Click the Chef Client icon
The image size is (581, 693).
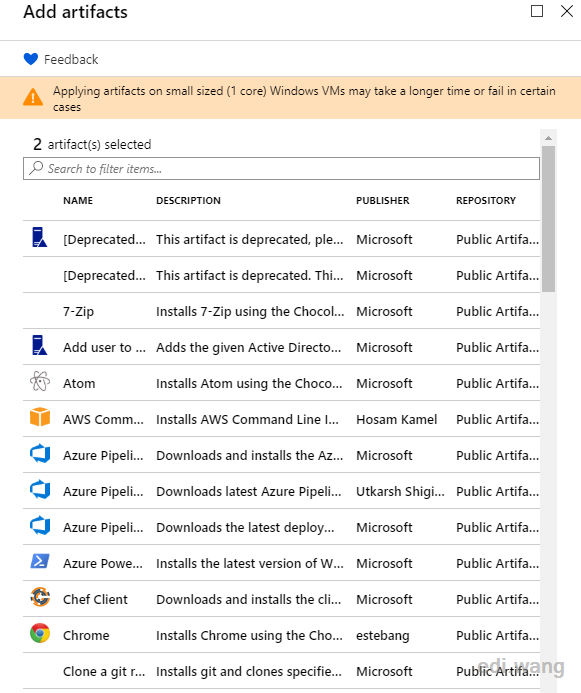click(x=40, y=598)
